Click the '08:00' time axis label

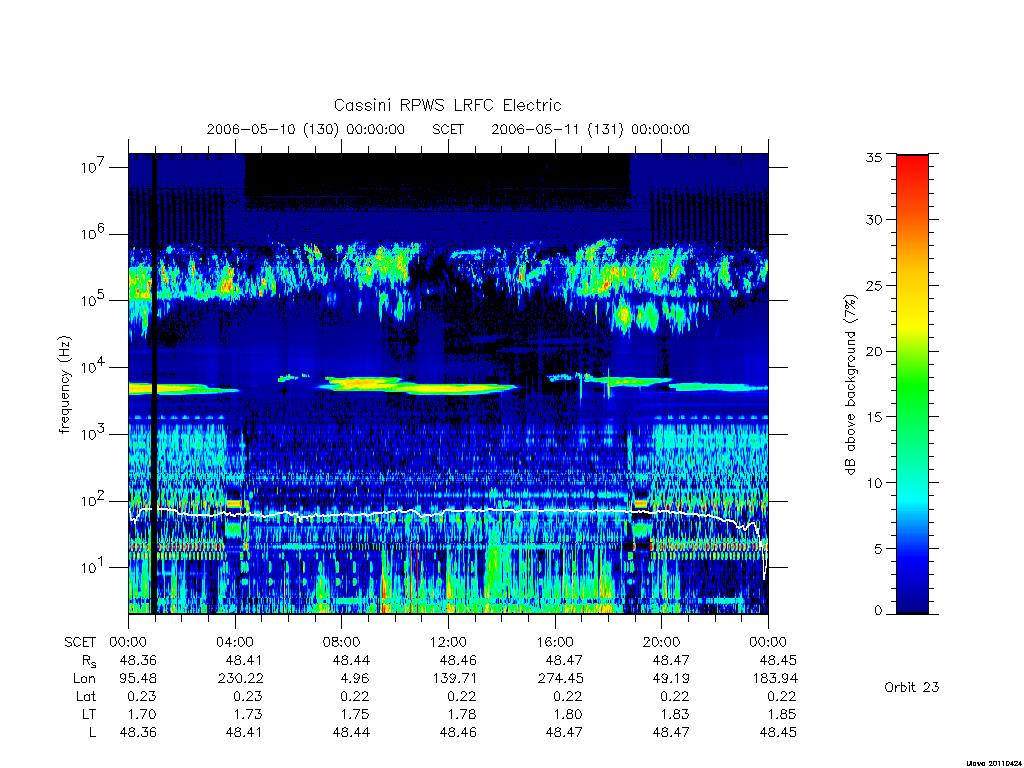point(342,642)
